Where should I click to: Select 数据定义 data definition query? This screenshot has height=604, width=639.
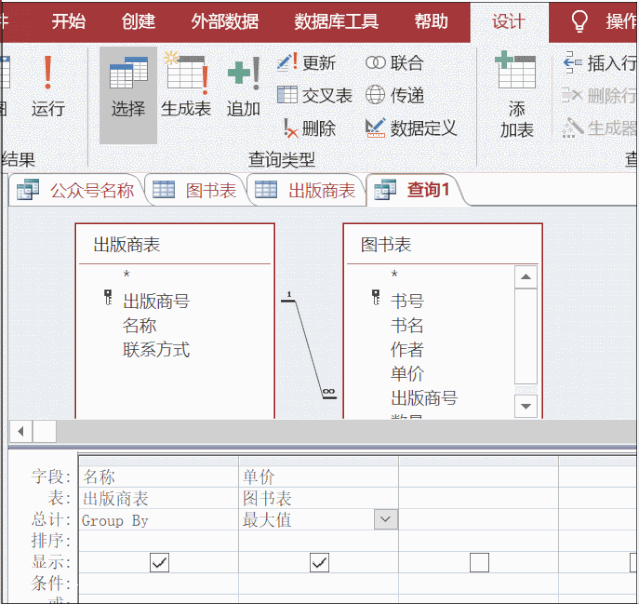click(411, 128)
